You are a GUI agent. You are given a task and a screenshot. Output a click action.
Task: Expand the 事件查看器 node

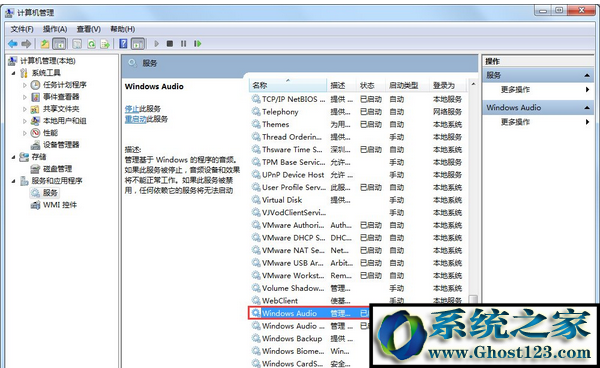pyautogui.click(x=25, y=97)
